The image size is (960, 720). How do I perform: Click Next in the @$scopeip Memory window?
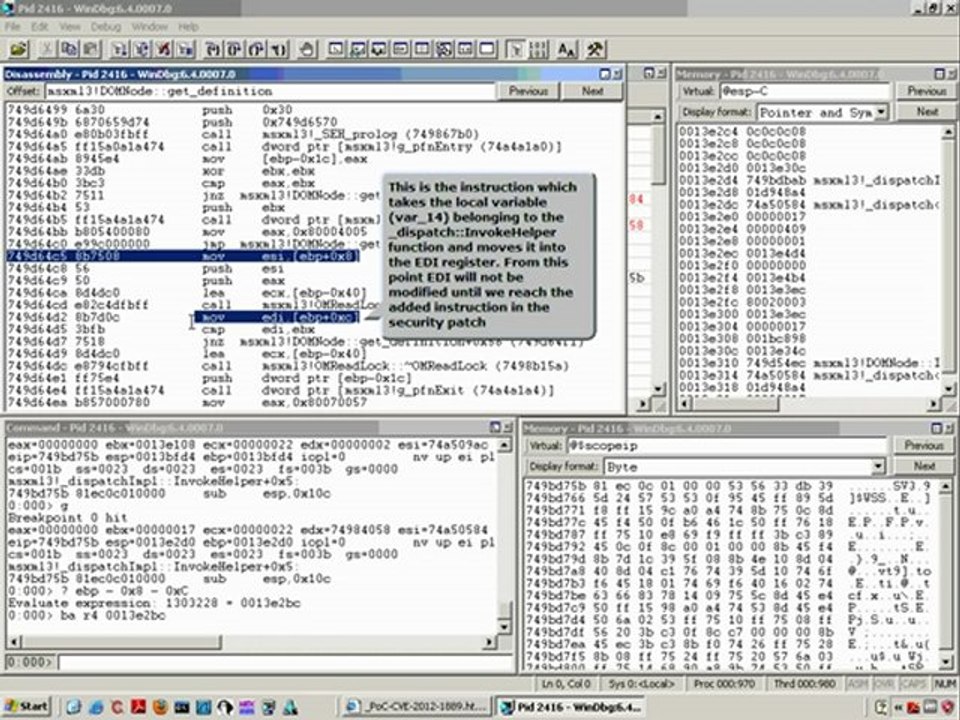923,467
